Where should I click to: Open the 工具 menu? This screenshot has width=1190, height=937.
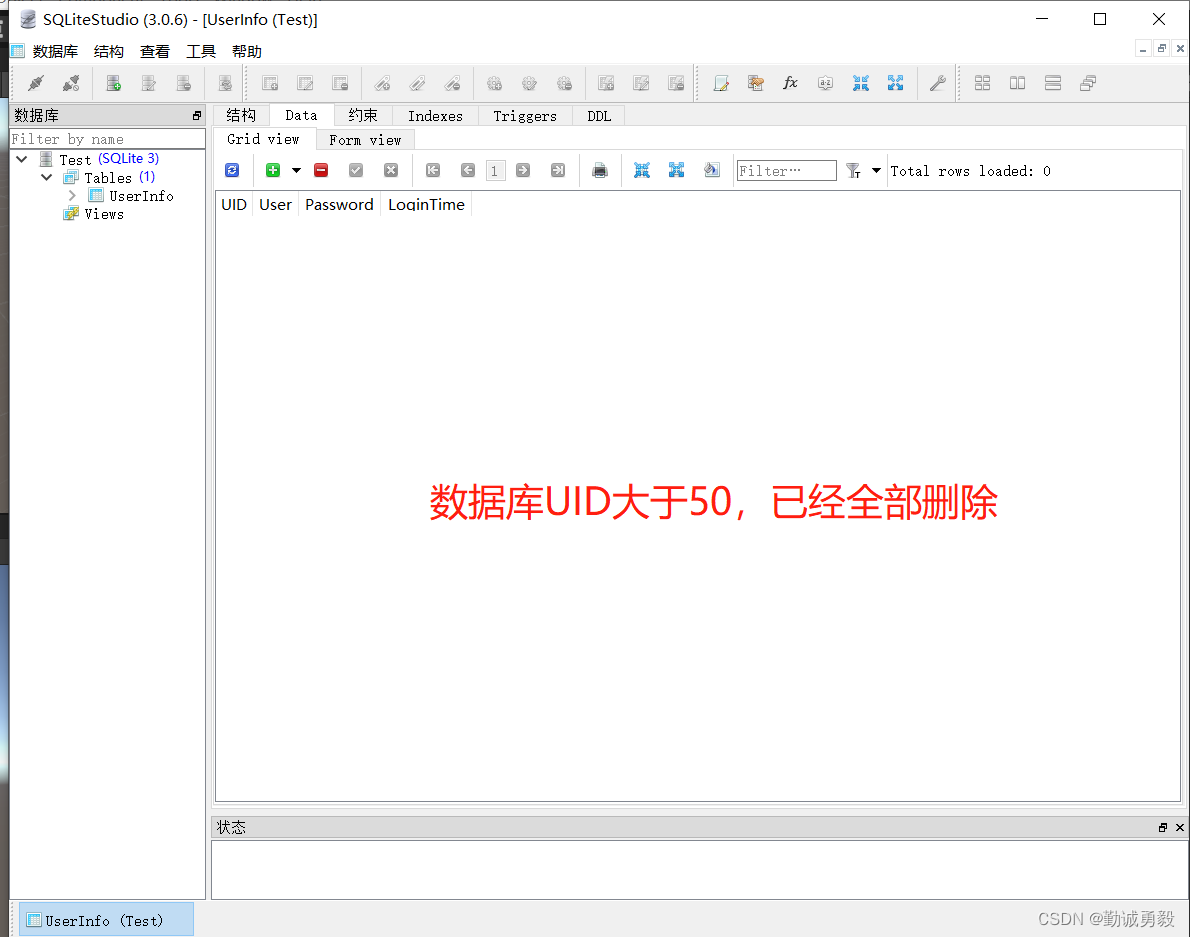pos(201,51)
